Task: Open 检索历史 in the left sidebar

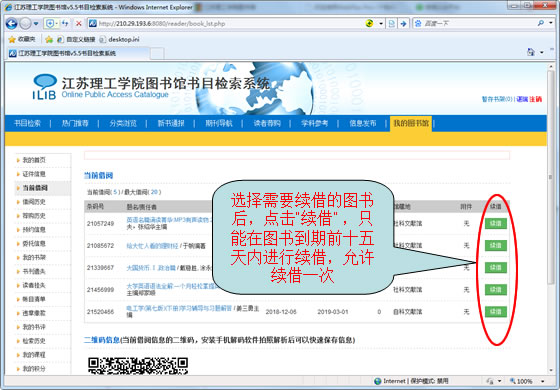Action: [34, 341]
